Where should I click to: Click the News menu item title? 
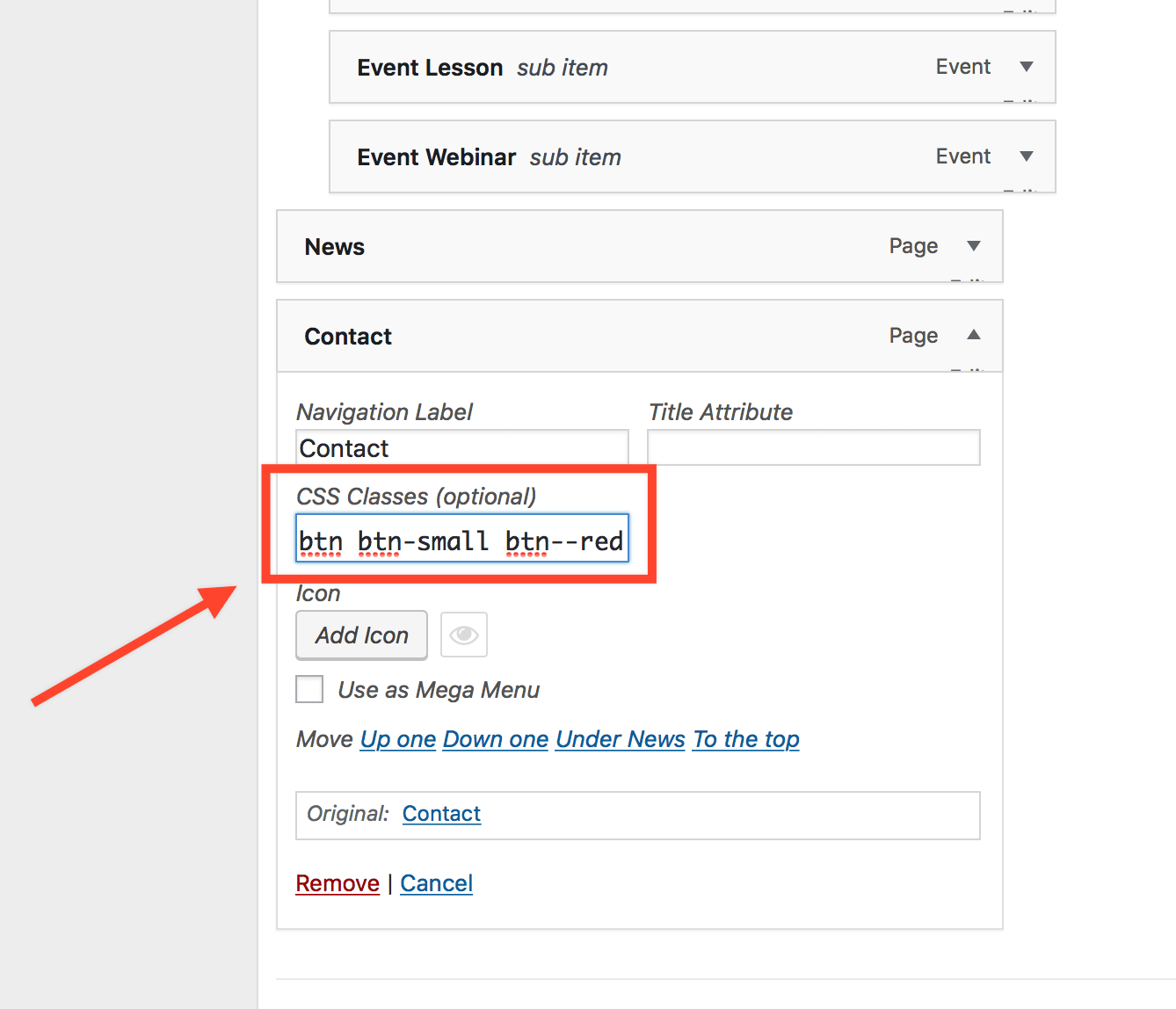(x=335, y=247)
